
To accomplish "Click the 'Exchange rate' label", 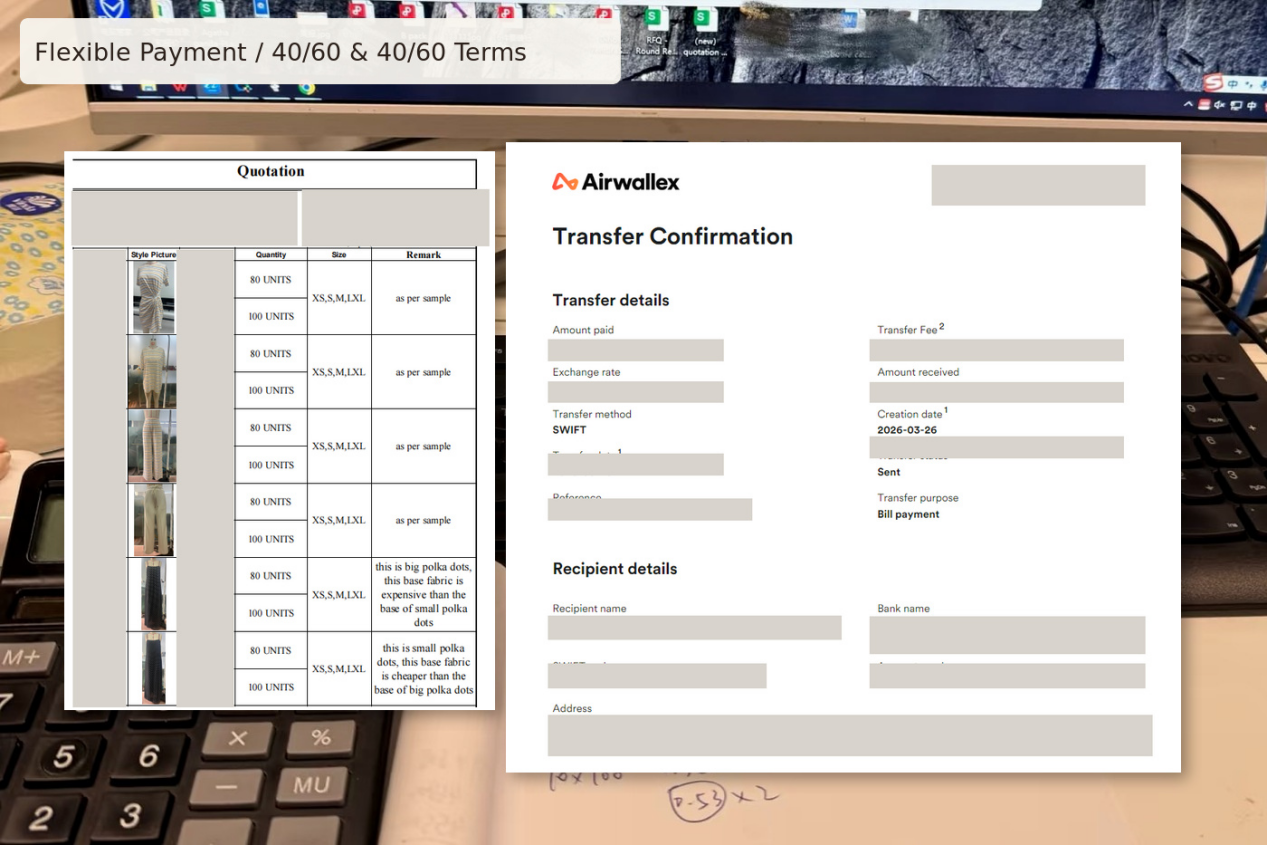I will (x=586, y=372).
